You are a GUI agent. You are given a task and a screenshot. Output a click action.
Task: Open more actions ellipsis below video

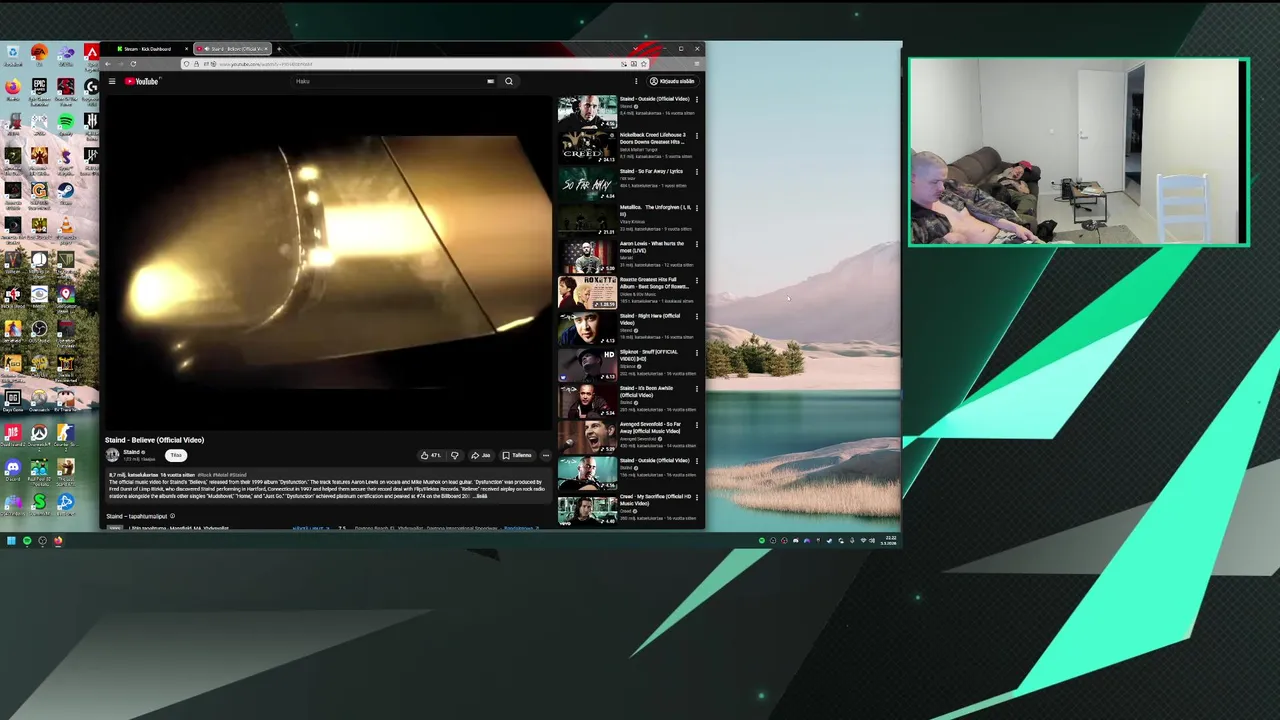click(x=545, y=455)
